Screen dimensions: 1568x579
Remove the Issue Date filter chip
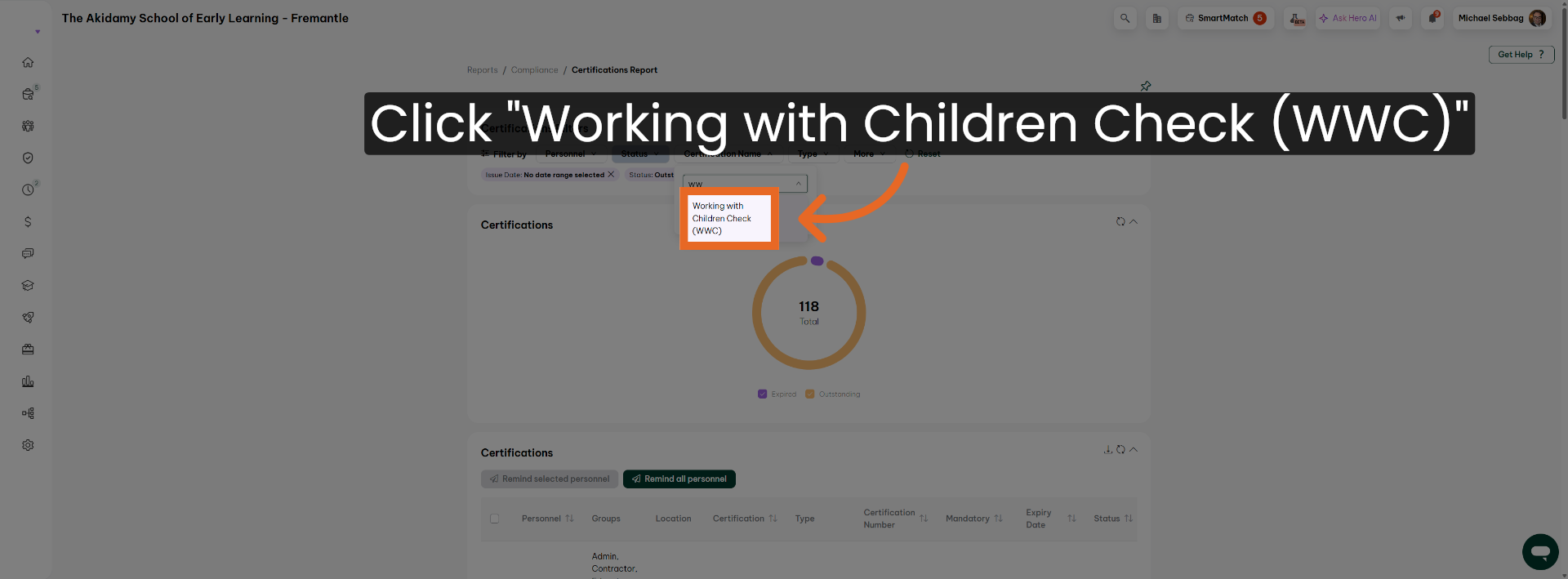pos(610,175)
